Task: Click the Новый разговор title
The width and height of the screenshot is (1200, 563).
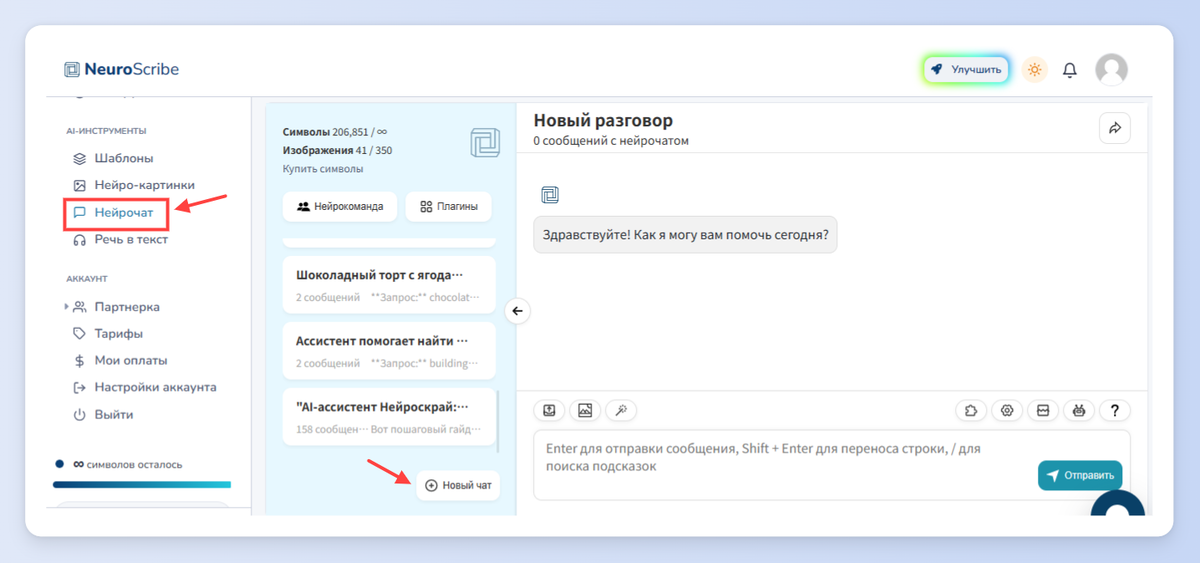Action: click(603, 120)
